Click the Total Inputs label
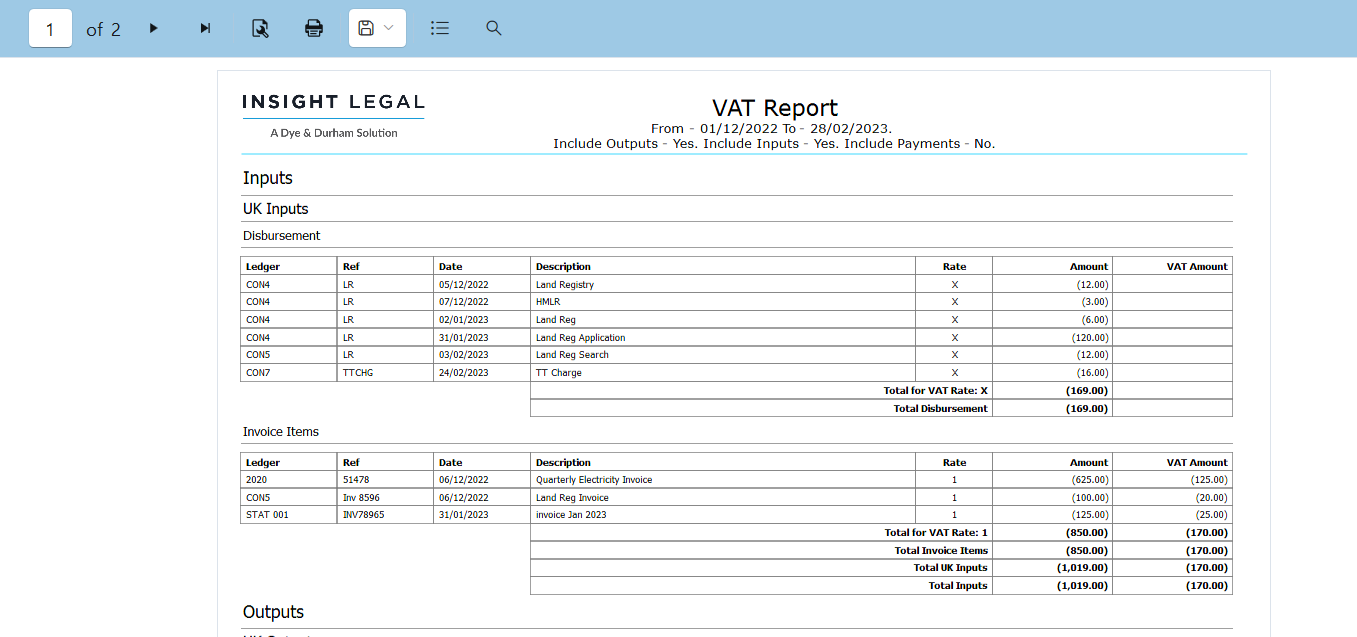 coord(958,586)
